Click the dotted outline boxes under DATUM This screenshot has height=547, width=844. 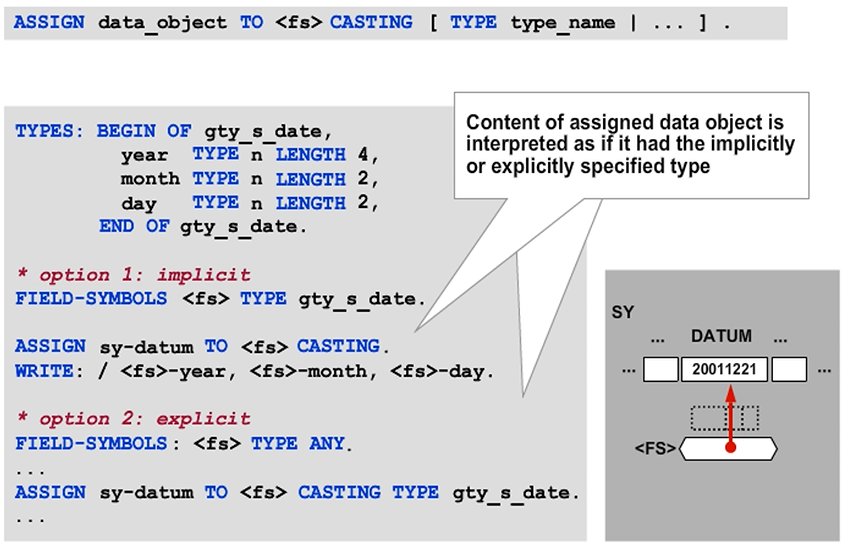(x=725, y=417)
